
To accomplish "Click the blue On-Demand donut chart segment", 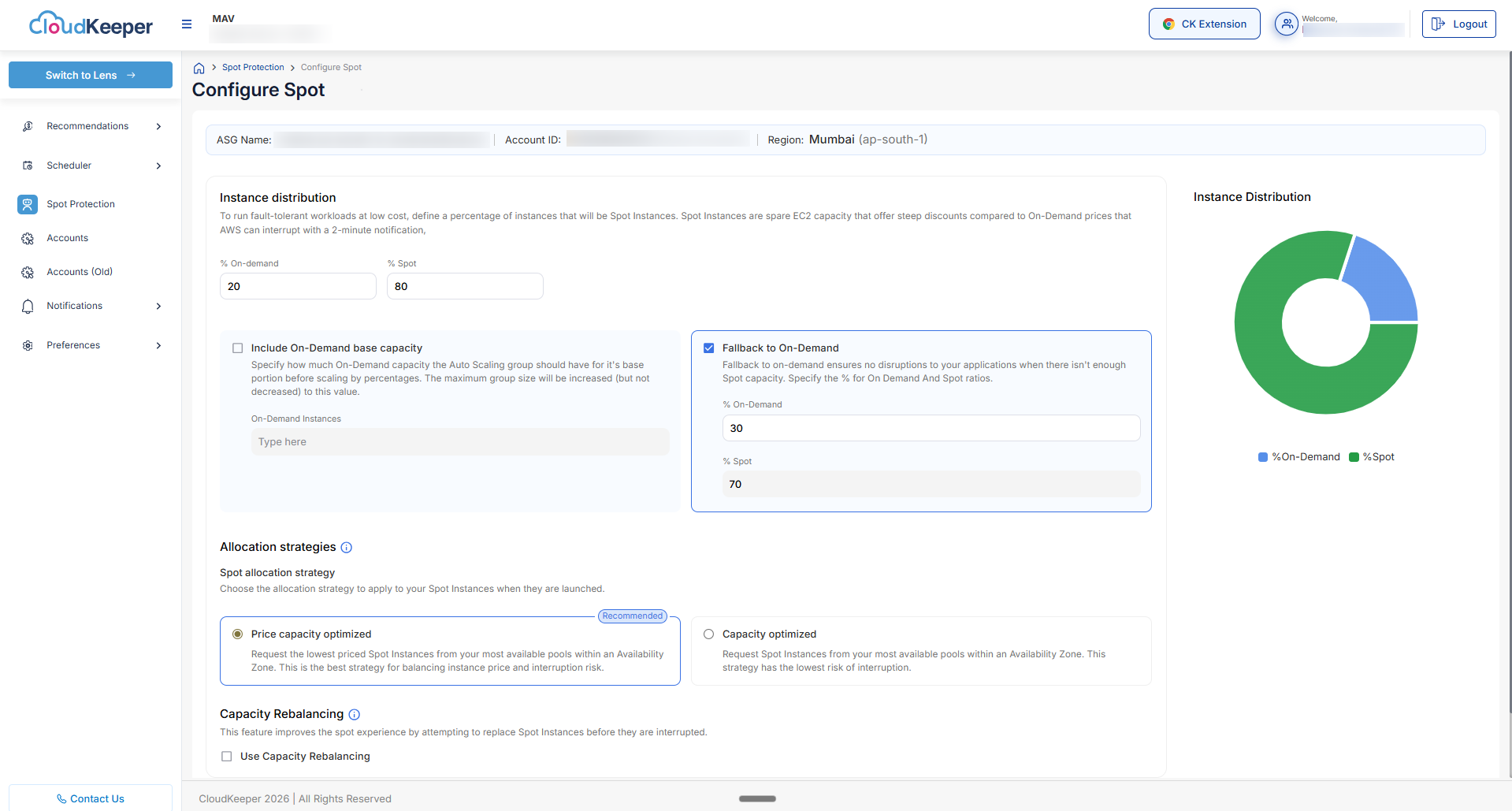I will (1385, 284).
